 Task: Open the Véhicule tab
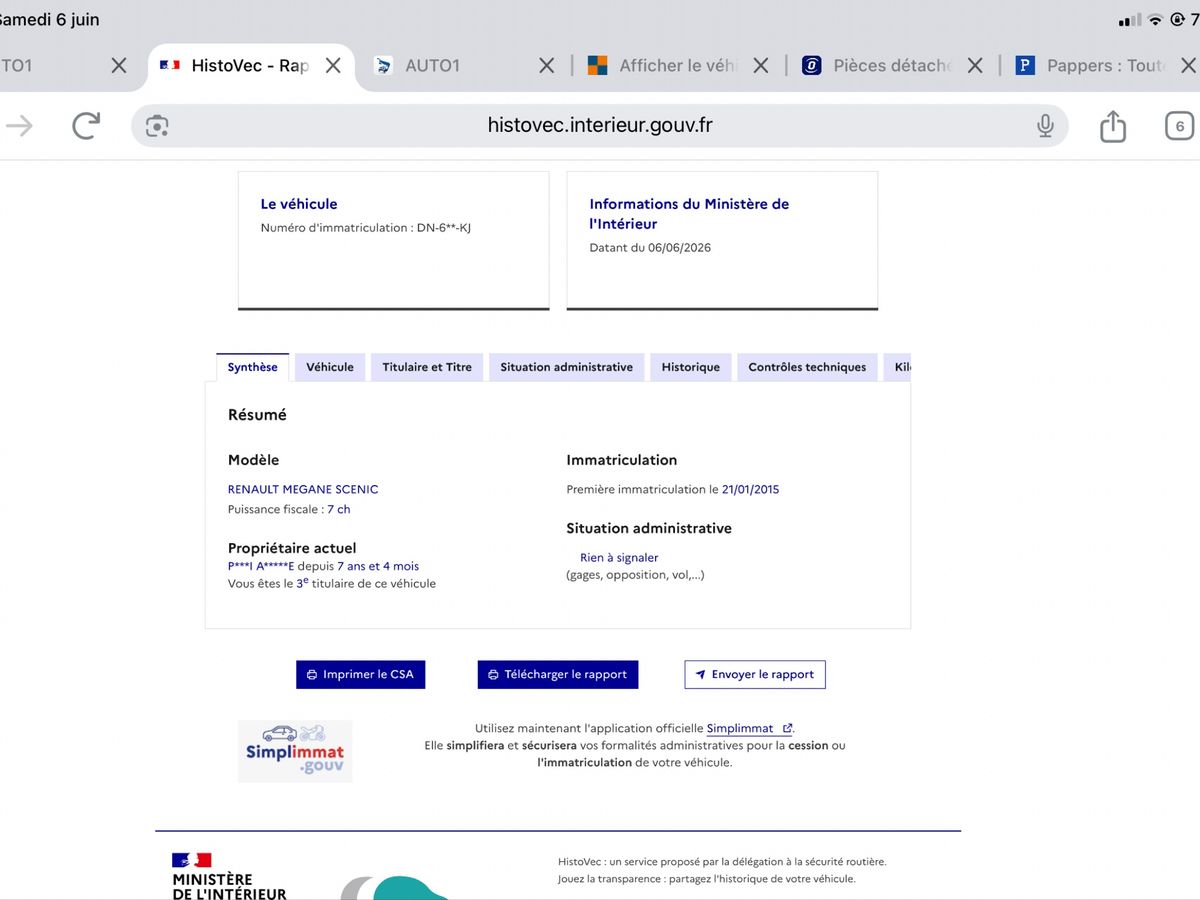(x=330, y=367)
